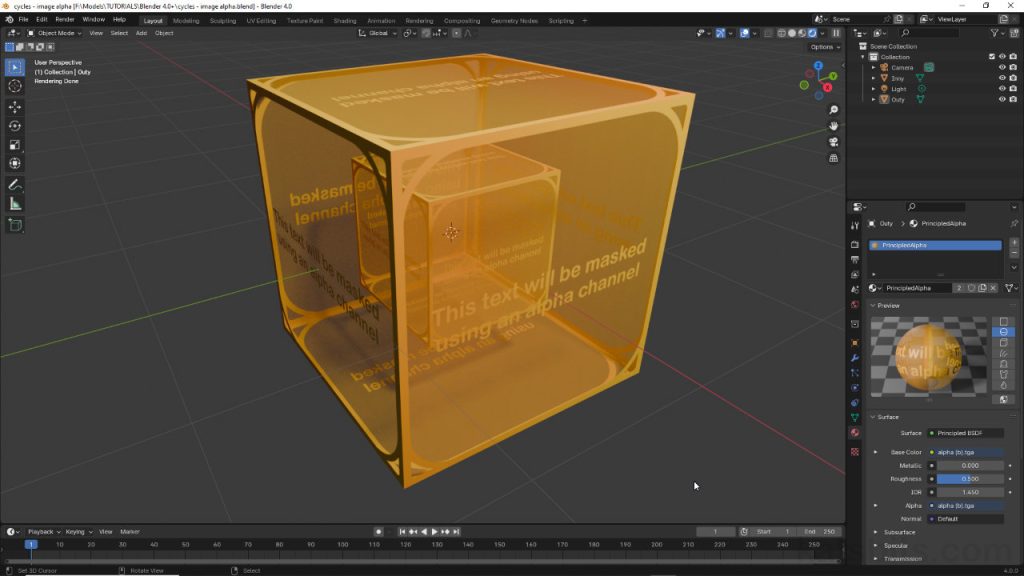Select the Measure tool
The image size is (1024, 576).
coord(14,205)
